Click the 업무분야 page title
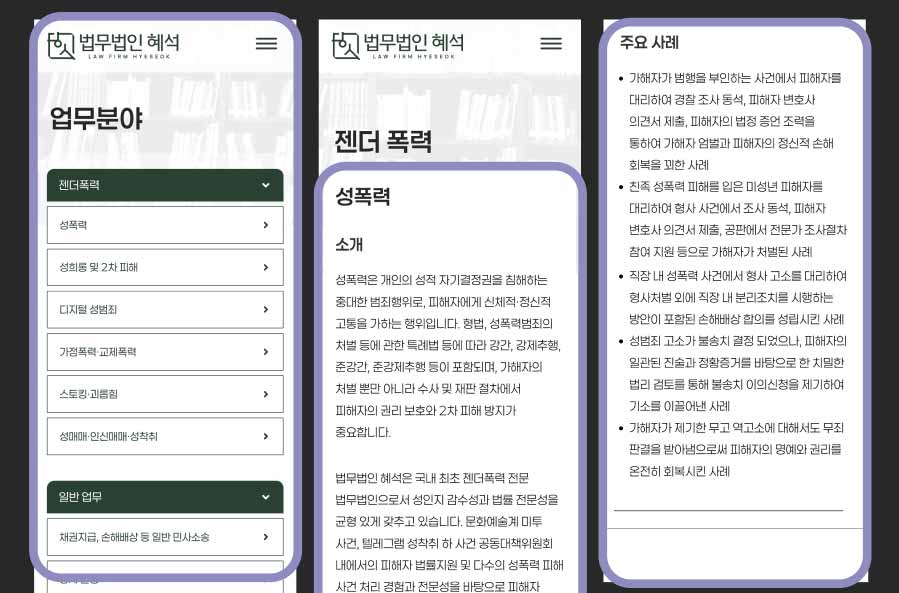The image size is (899, 593). coord(97,119)
